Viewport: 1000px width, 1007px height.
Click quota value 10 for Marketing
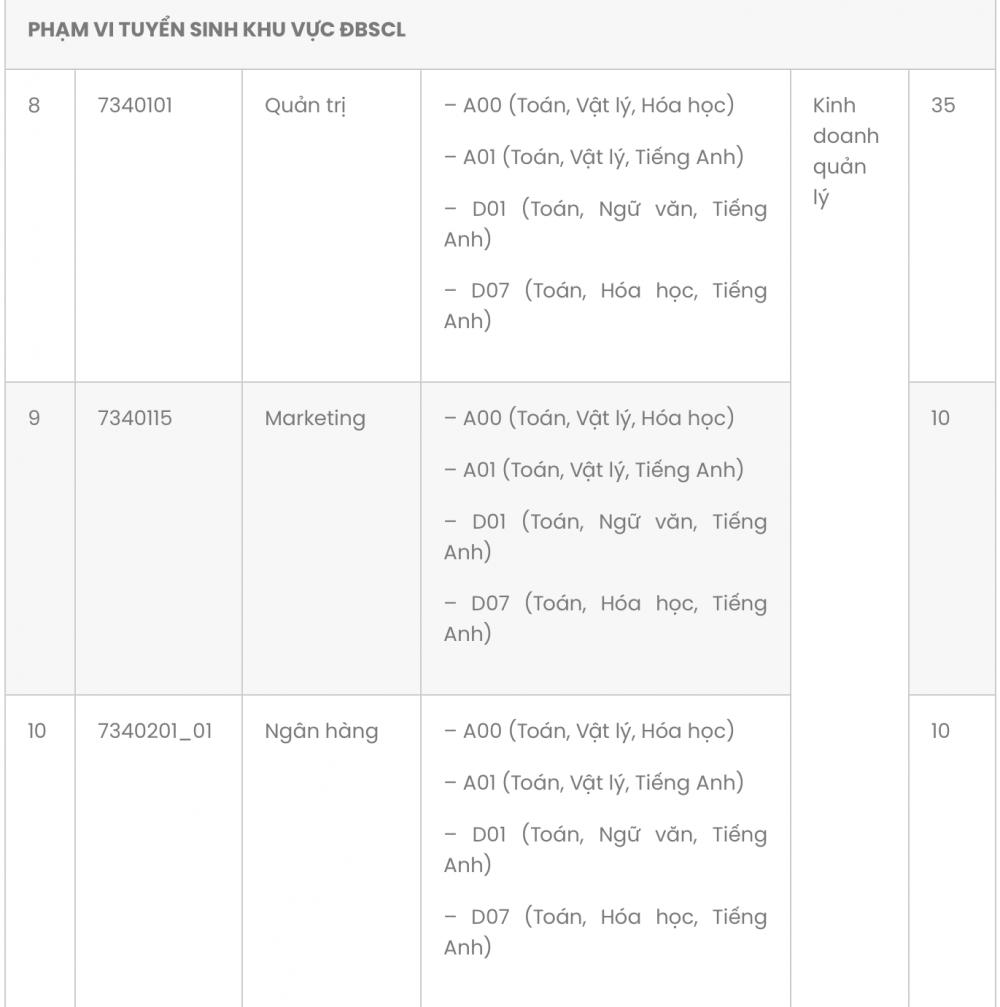940,418
